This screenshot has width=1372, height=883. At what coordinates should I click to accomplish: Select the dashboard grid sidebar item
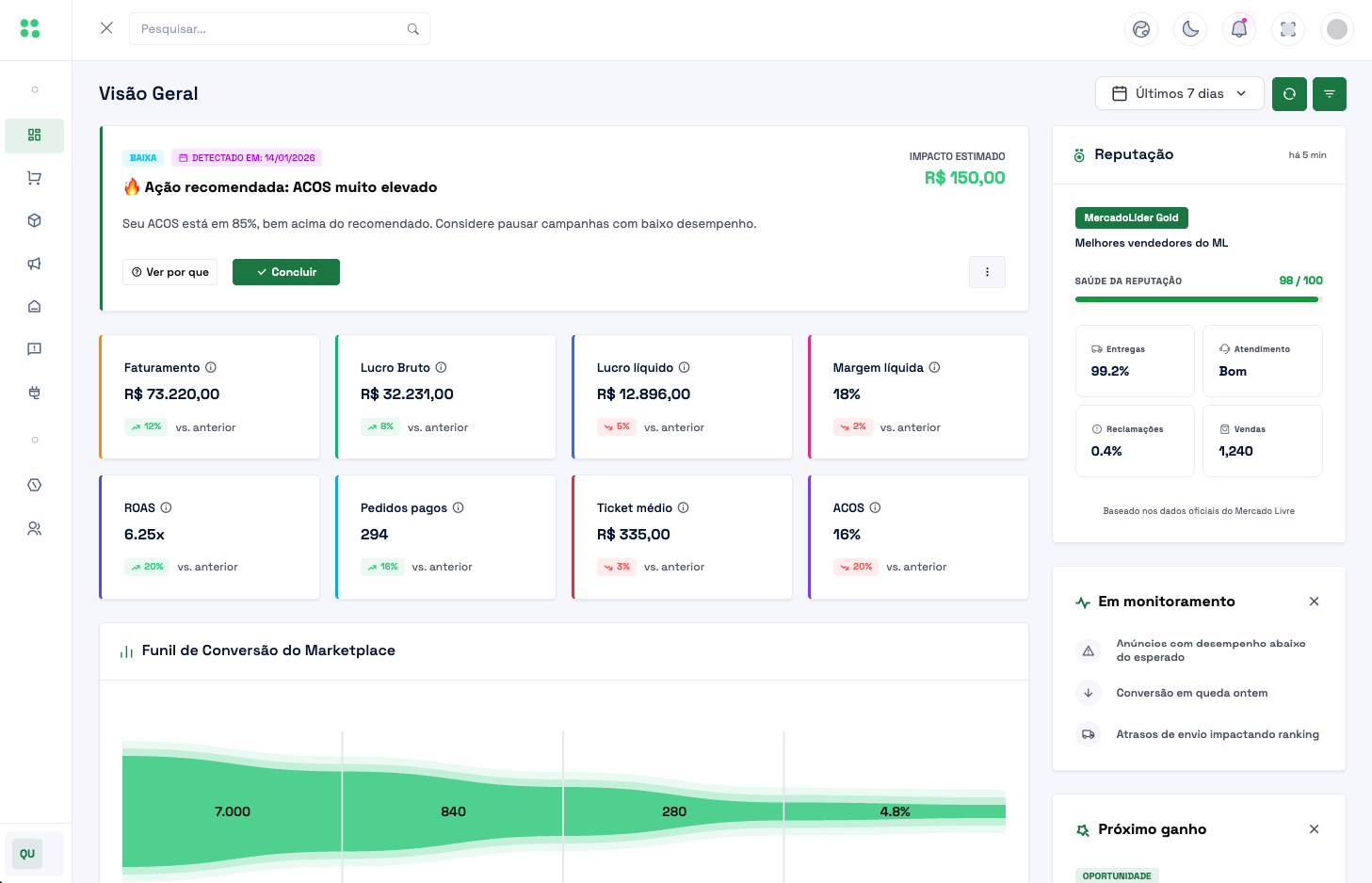(34, 136)
